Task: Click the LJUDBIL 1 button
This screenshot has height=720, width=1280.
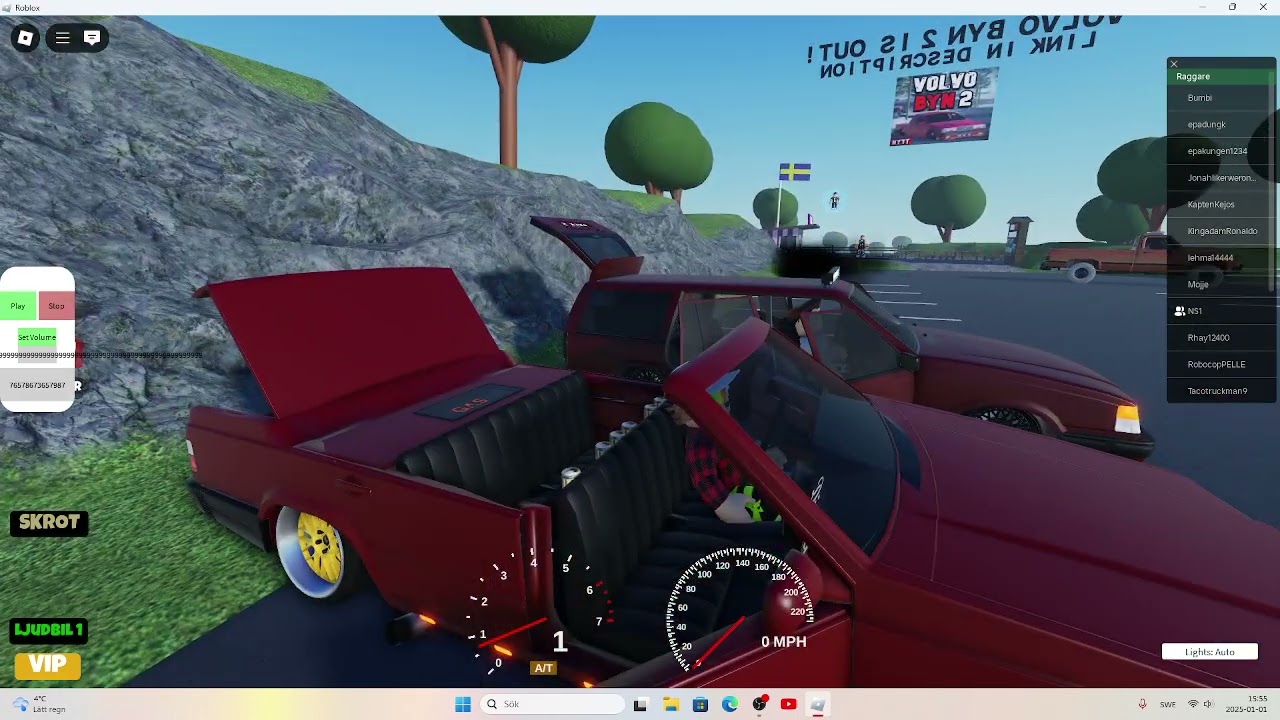Action: [48, 630]
